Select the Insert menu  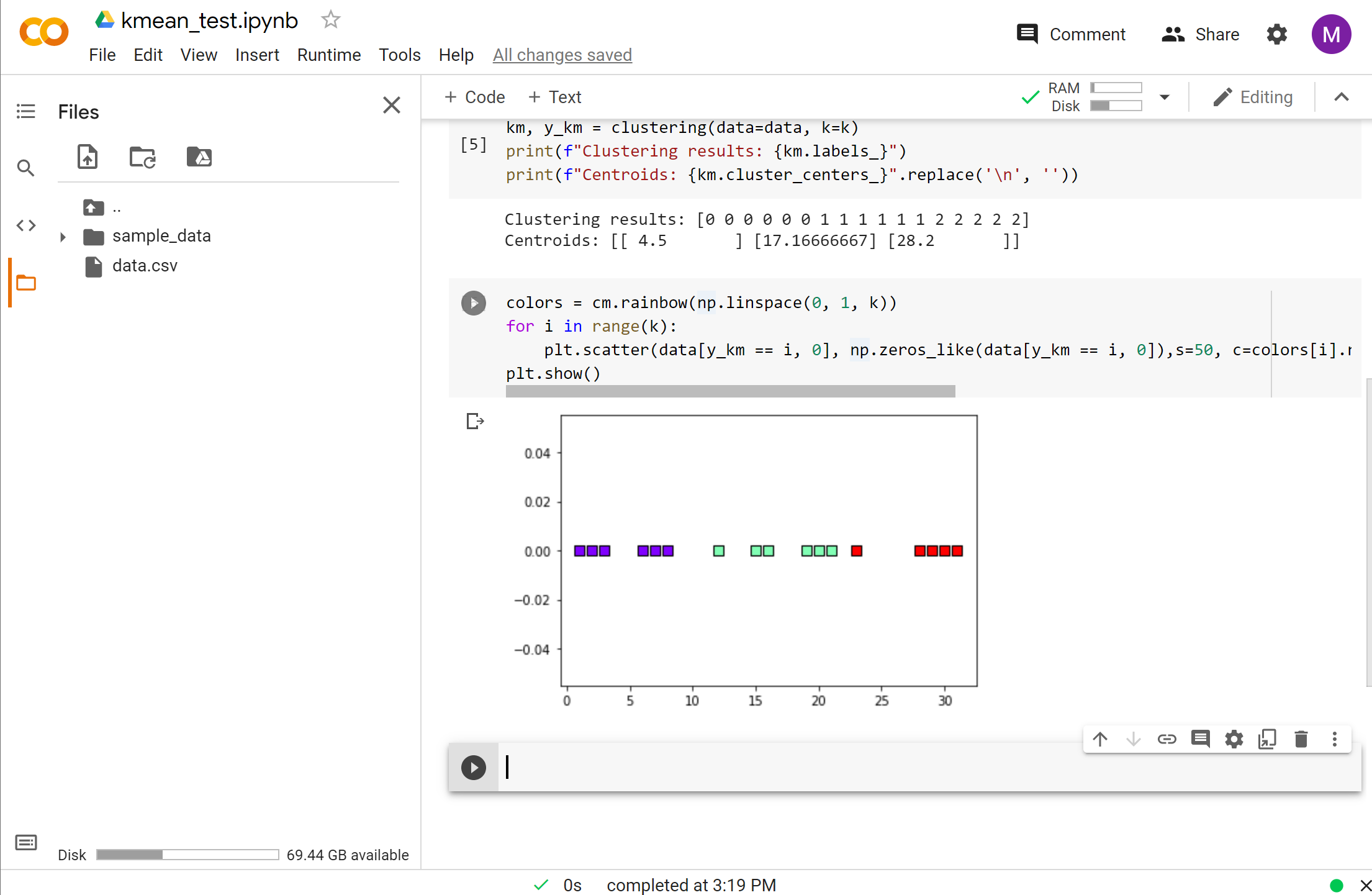point(256,55)
